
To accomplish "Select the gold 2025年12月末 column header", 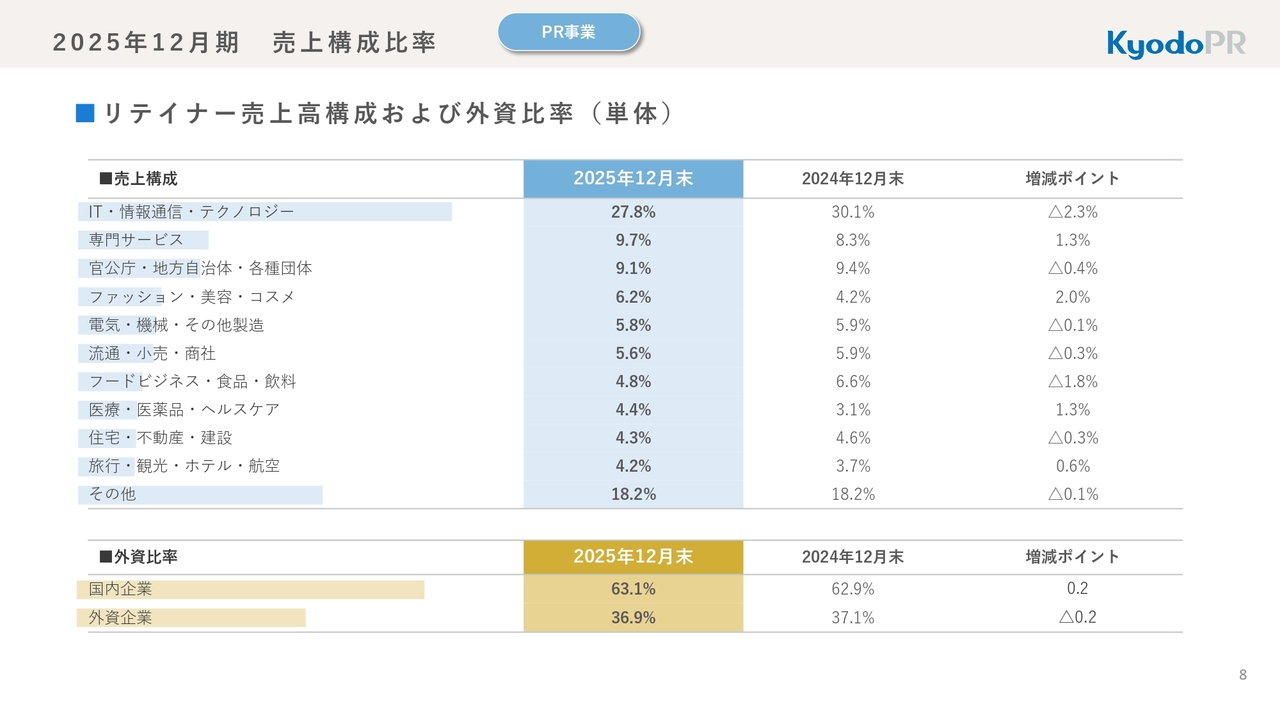I will coord(633,557).
